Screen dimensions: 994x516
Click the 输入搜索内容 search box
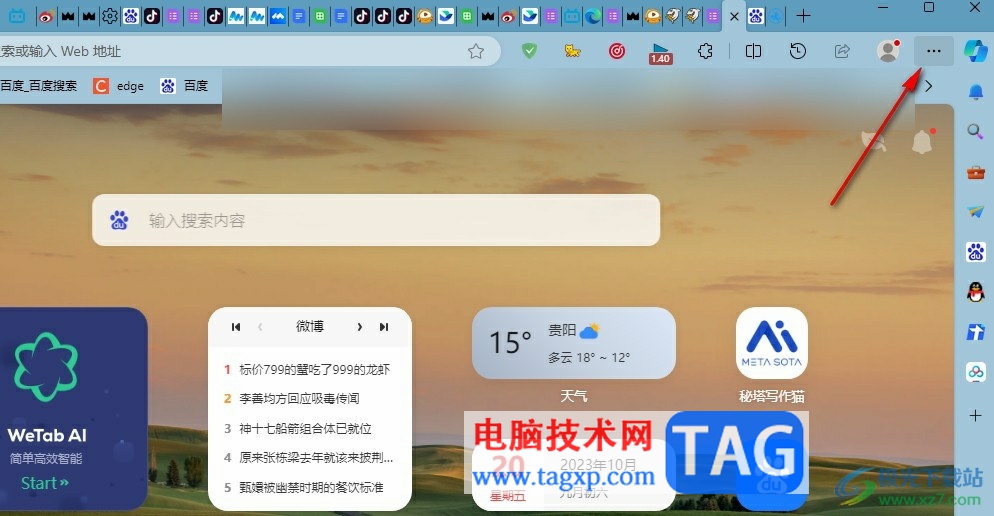[376, 220]
